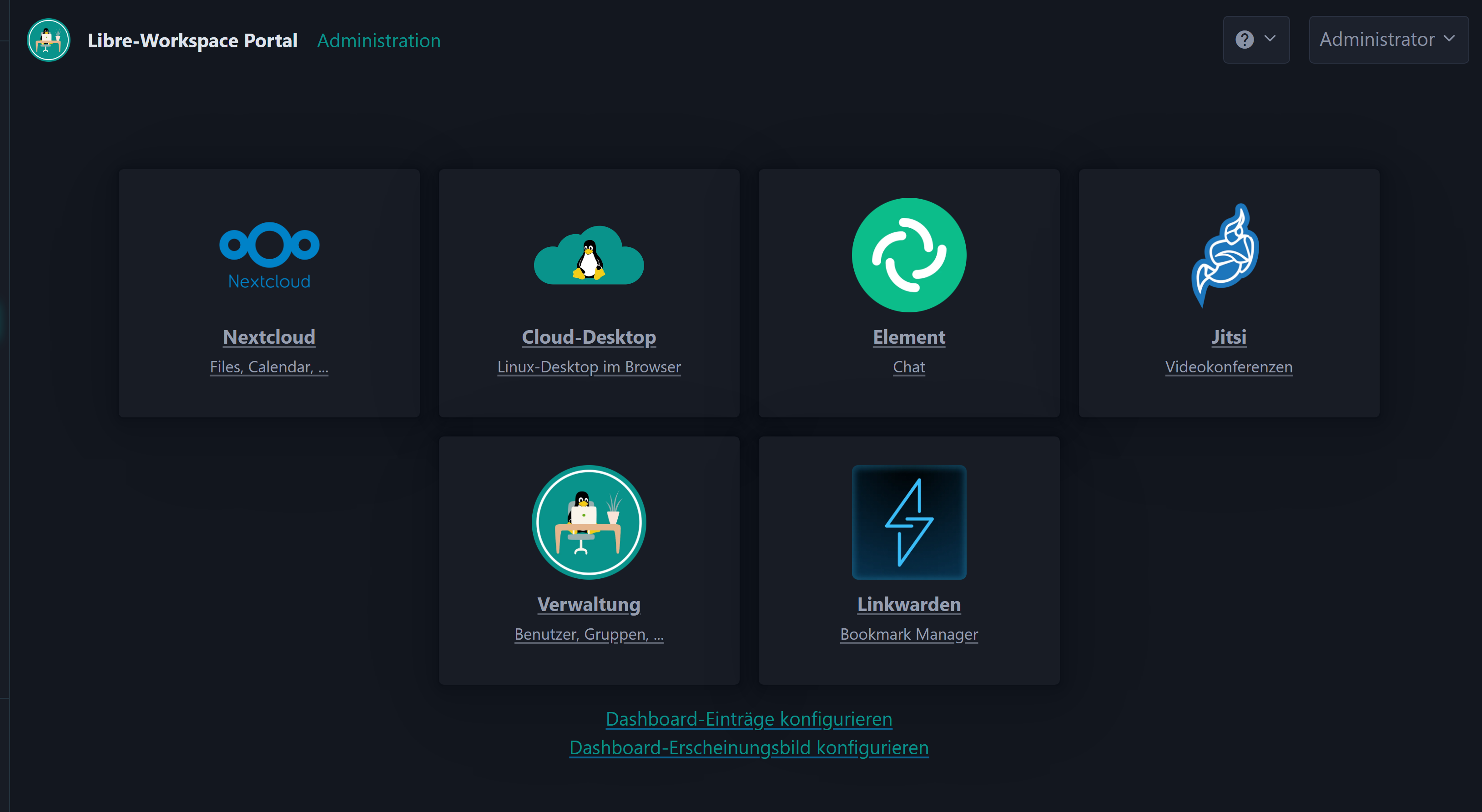1482x812 pixels.
Task: Open the Administrator account dropdown
Action: [1388, 40]
